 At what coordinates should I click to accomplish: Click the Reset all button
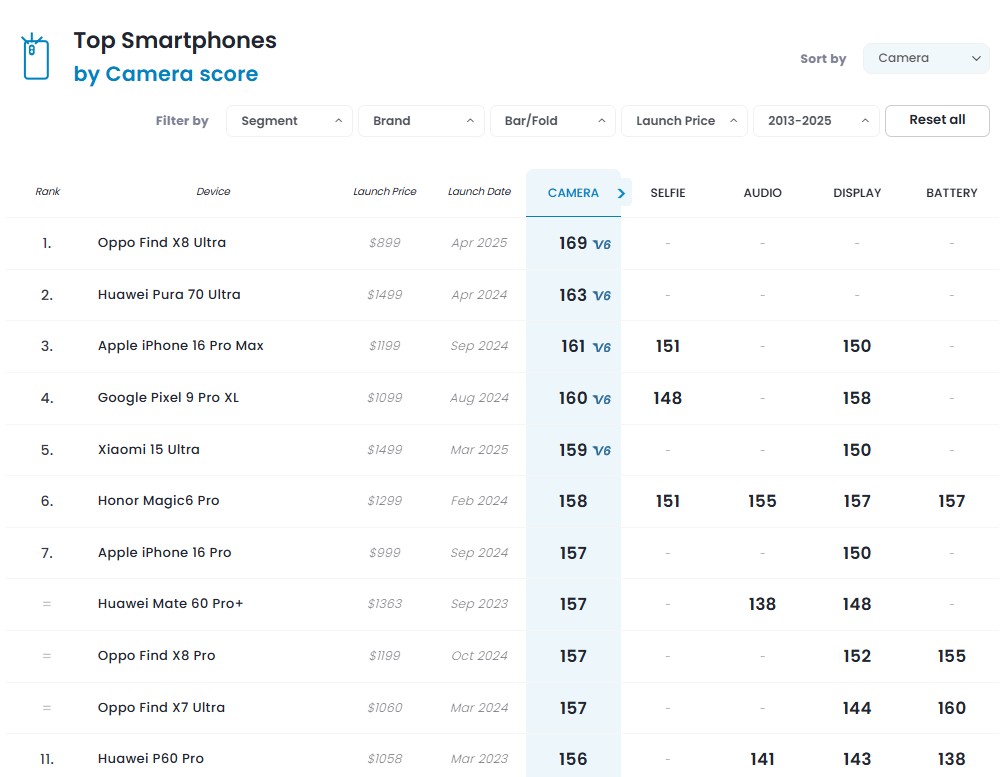937,121
